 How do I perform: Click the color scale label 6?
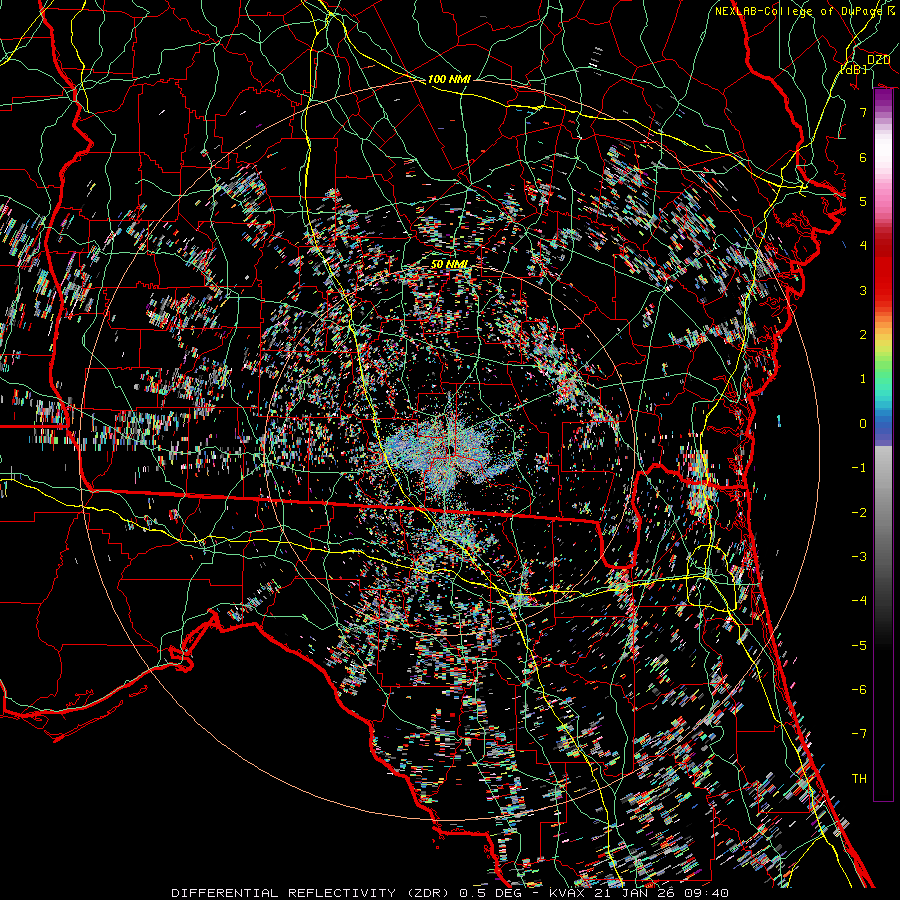click(x=863, y=157)
